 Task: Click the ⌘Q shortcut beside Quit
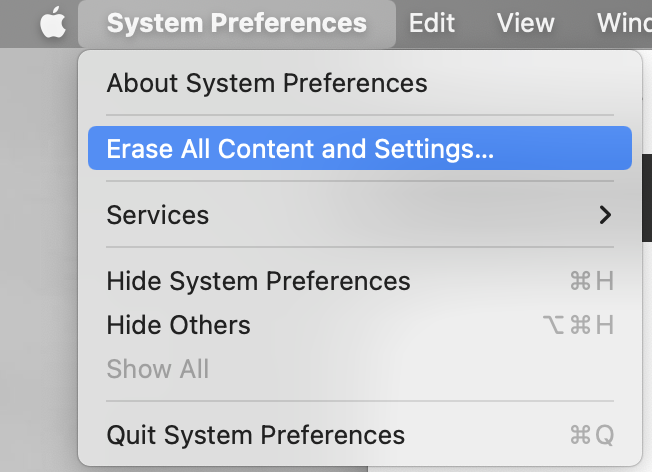click(592, 435)
